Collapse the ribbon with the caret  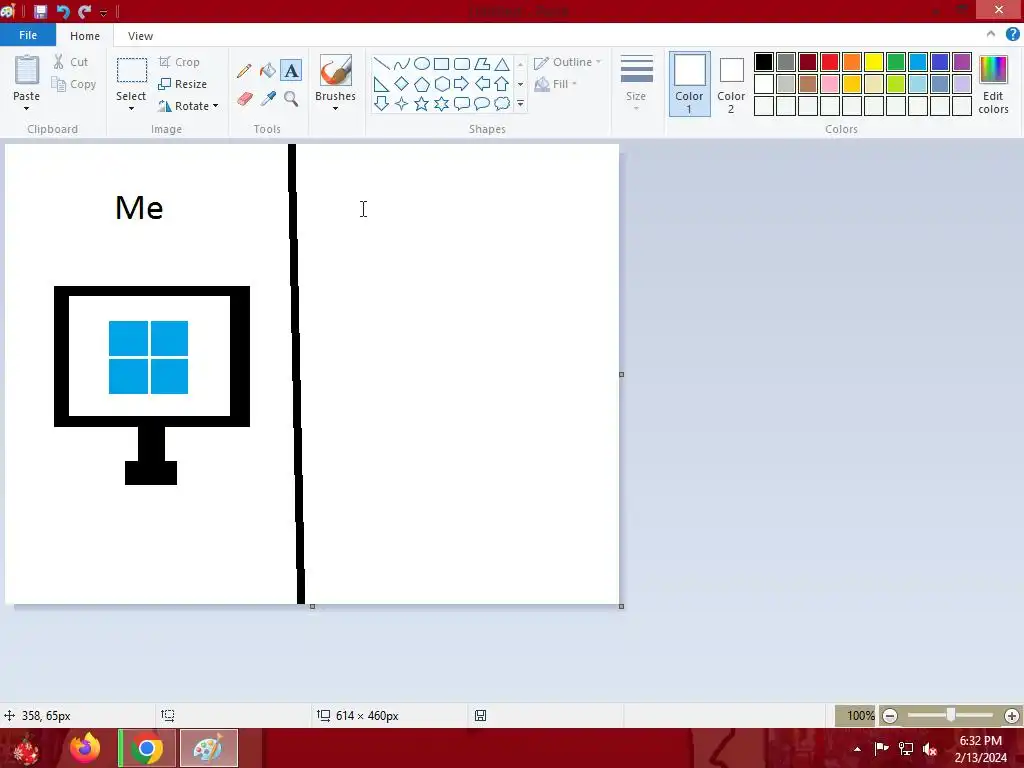pyautogui.click(x=991, y=35)
